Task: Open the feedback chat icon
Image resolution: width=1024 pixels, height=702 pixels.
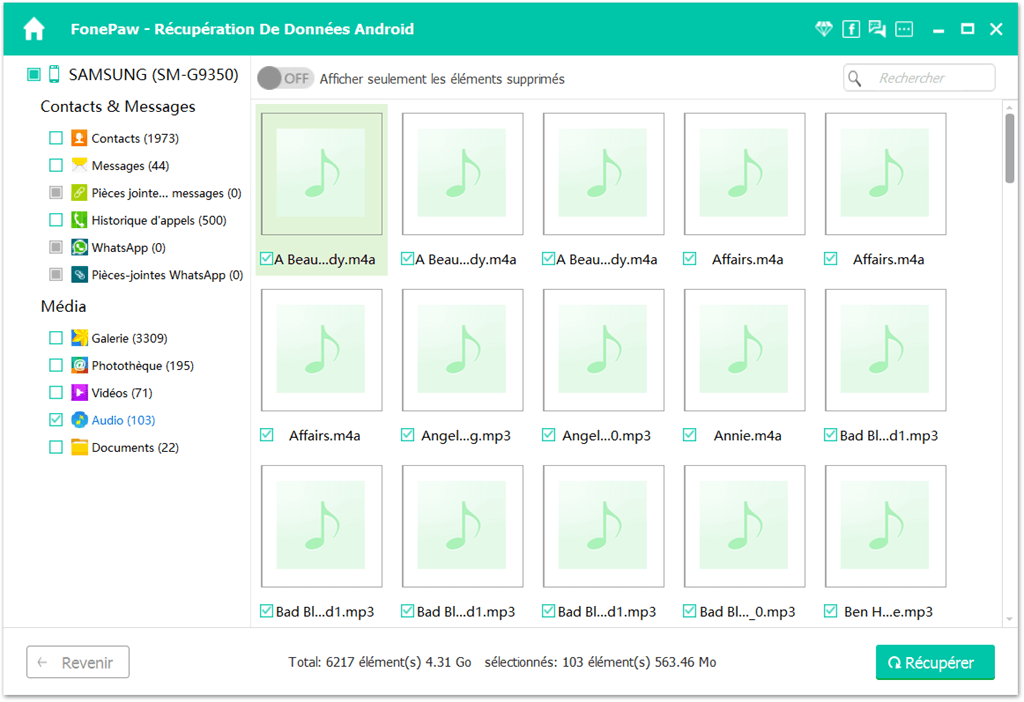Action: click(x=877, y=29)
